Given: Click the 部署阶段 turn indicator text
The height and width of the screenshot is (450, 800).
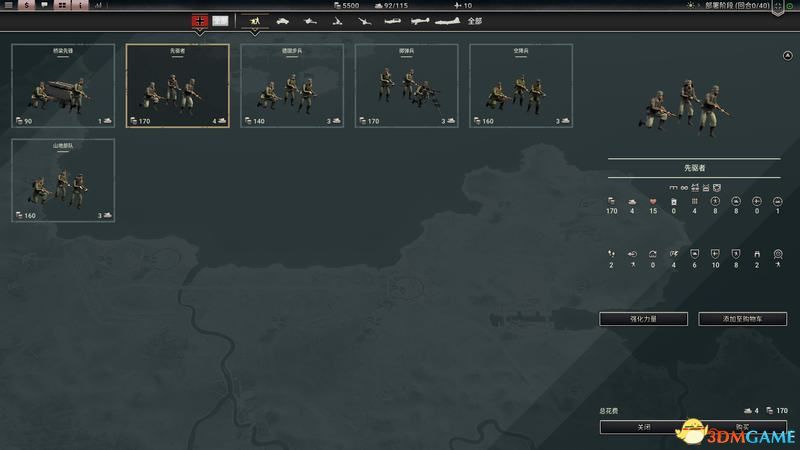Looking at the screenshot, I should click(x=737, y=6).
